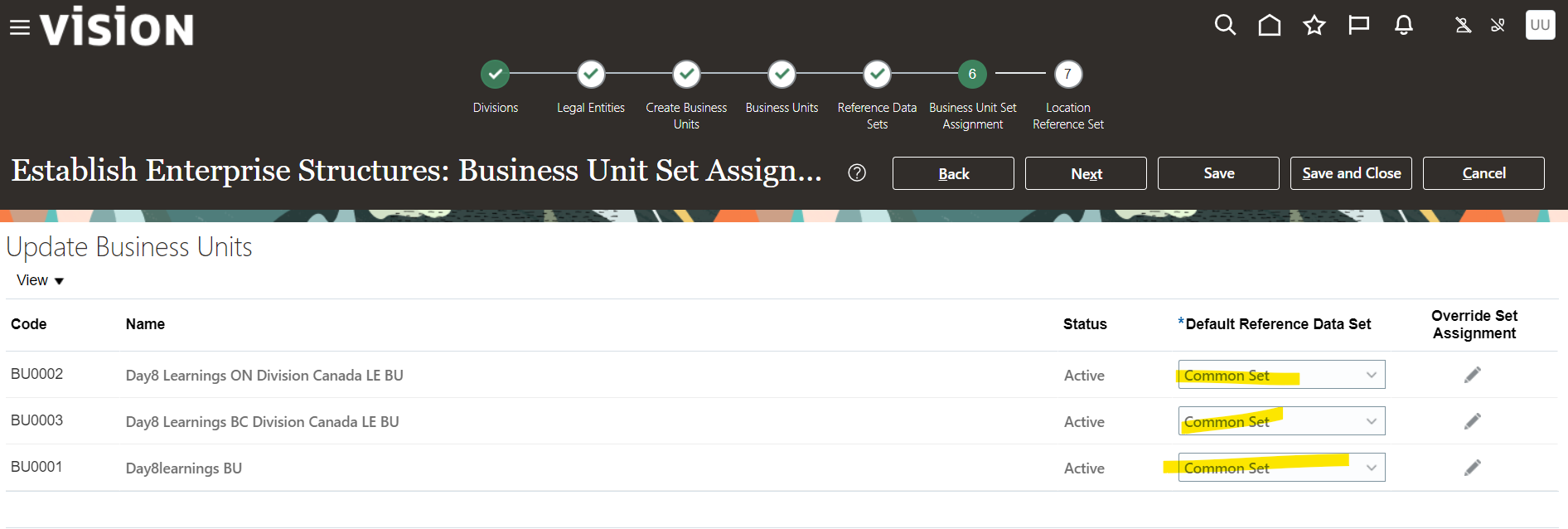Open the Notifications bell icon

click(1403, 26)
